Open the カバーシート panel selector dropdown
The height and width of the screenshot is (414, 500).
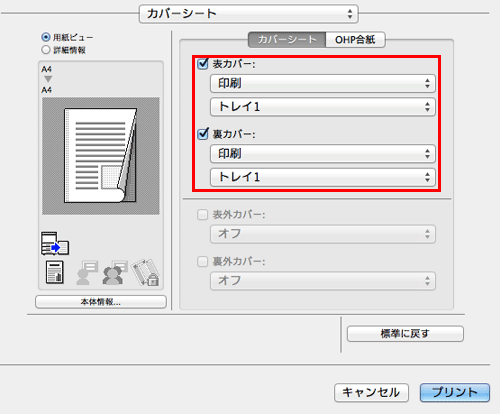point(249,14)
